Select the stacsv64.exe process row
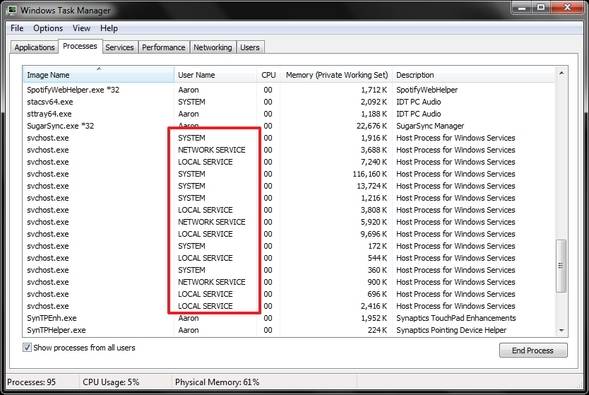Viewport: 589px width, 395px height. (x=288, y=102)
